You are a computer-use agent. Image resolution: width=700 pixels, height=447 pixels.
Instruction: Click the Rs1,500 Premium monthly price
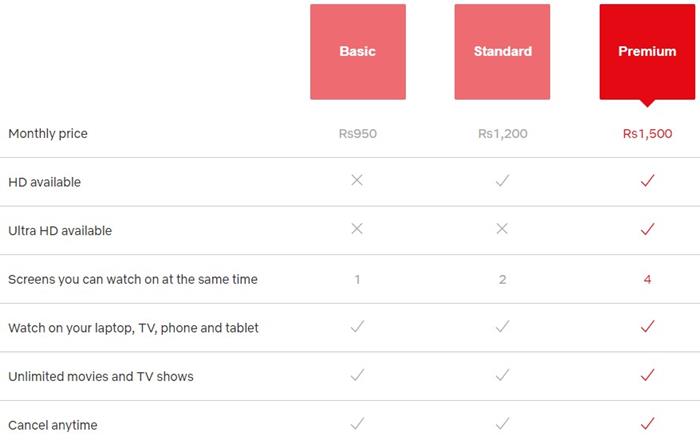(x=647, y=133)
